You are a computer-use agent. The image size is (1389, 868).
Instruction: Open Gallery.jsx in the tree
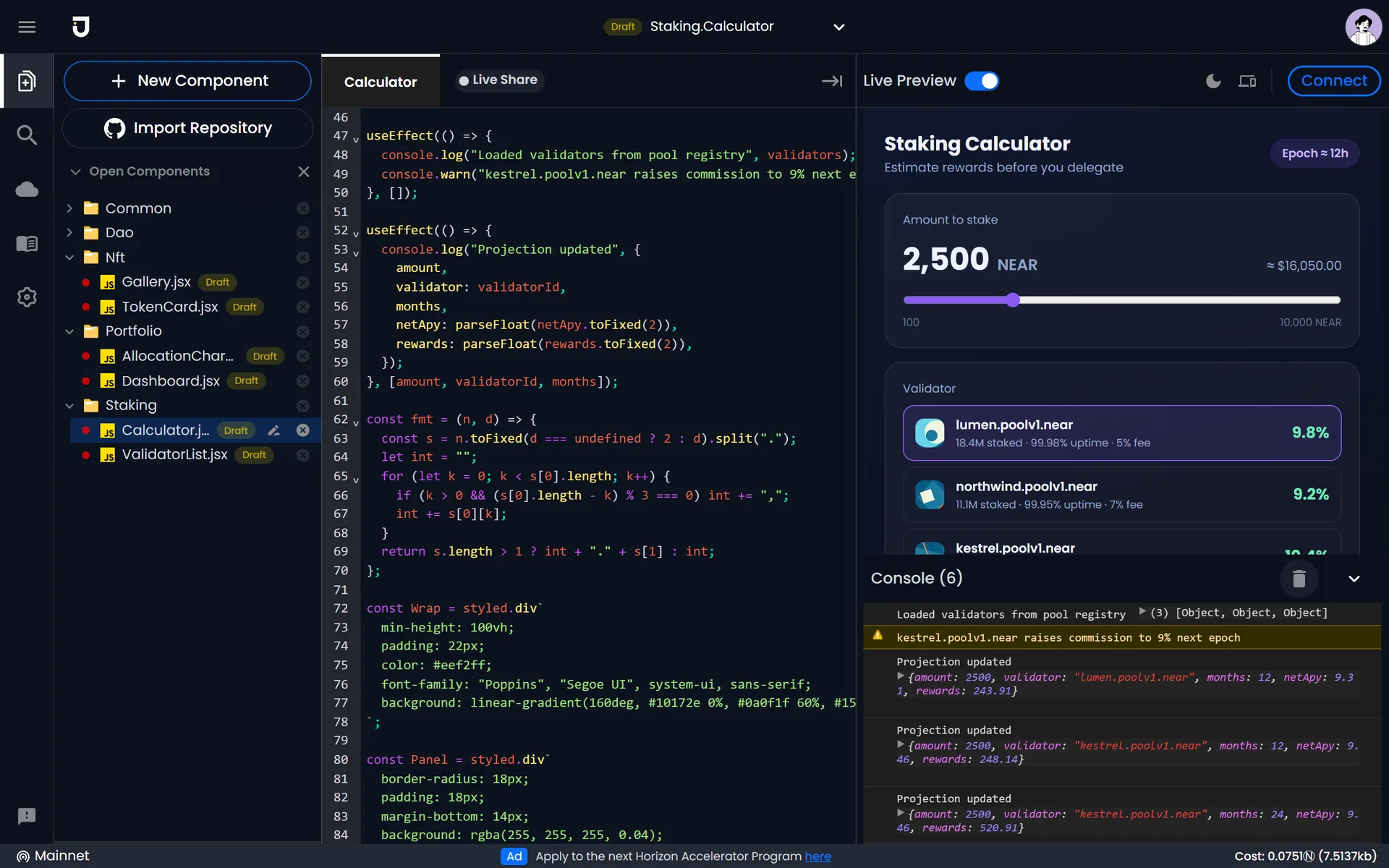click(x=156, y=282)
